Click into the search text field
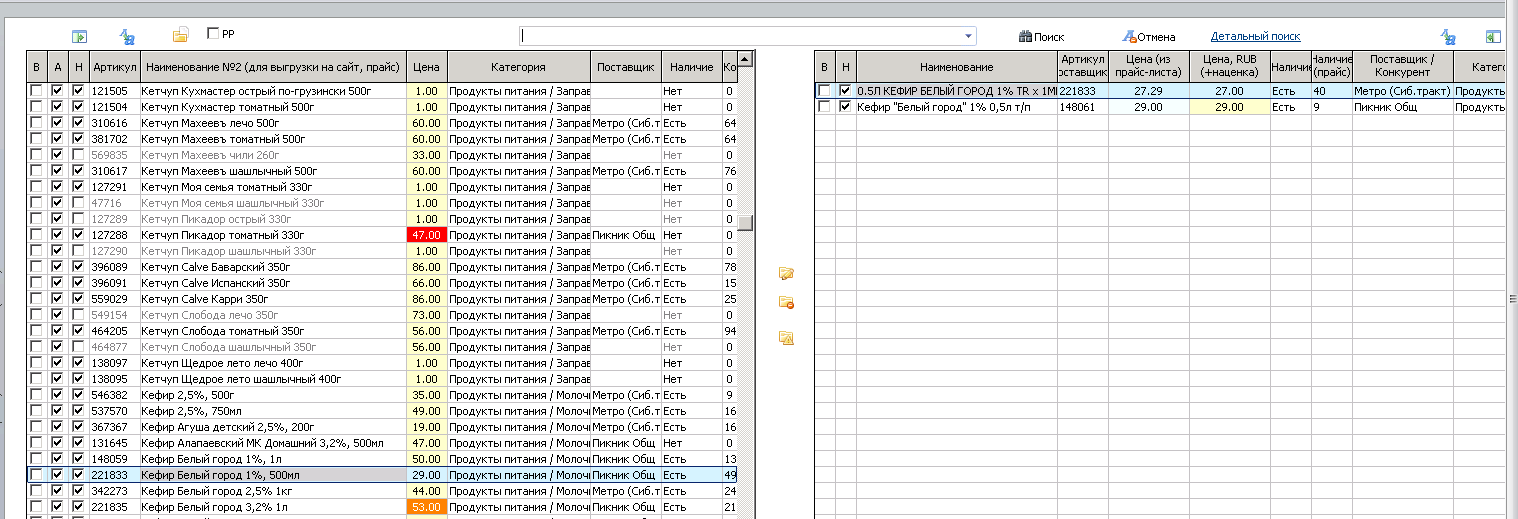1518x519 pixels. pos(741,36)
